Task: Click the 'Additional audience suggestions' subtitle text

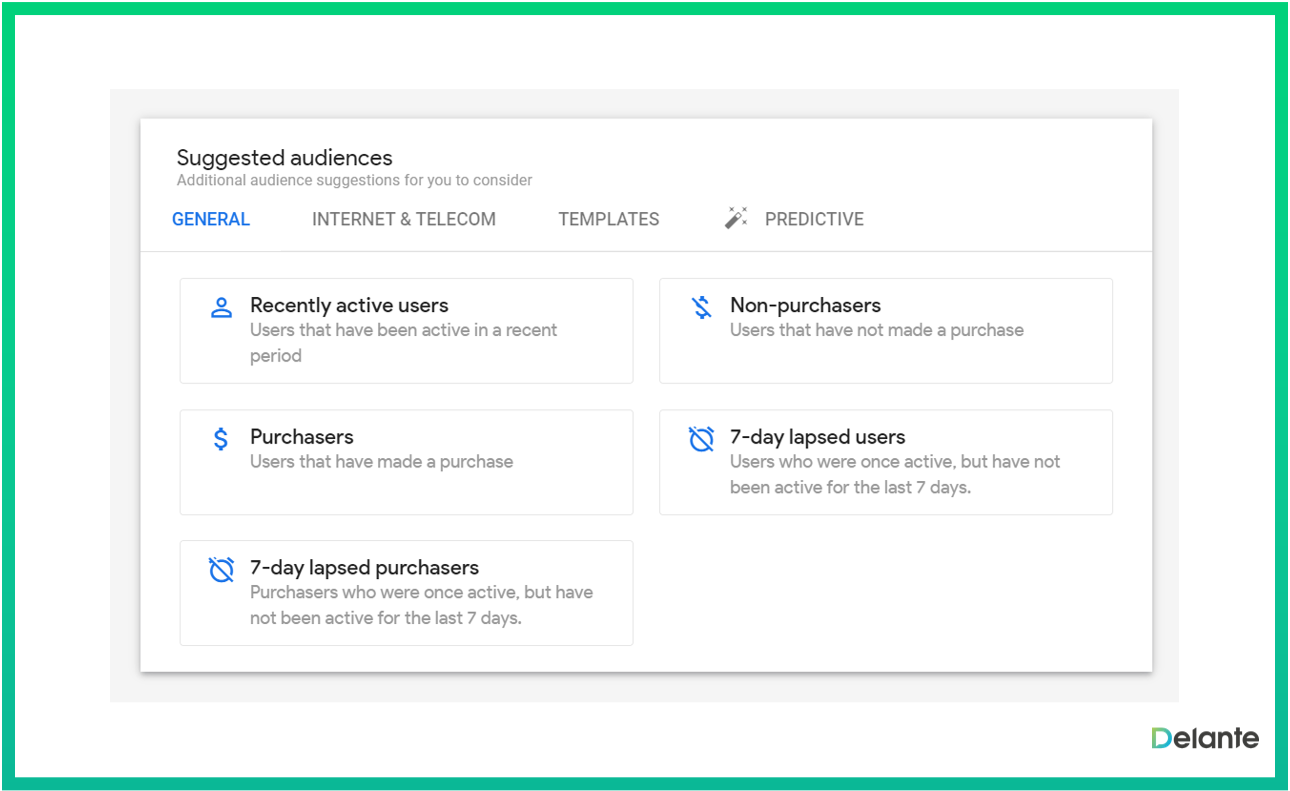Action: (x=354, y=181)
